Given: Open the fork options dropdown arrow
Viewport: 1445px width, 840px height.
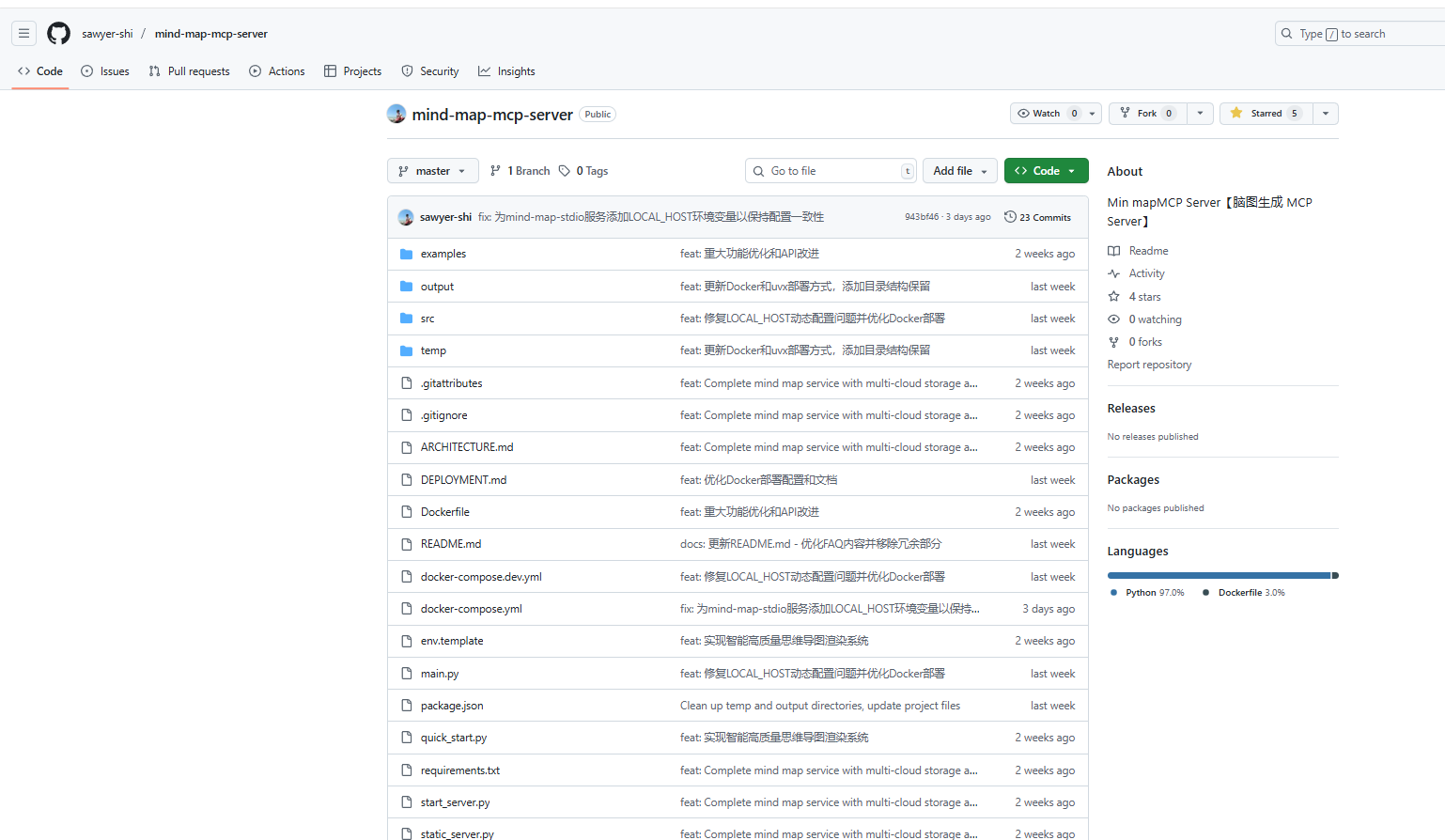Looking at the screenshot, I should 1200,114.
